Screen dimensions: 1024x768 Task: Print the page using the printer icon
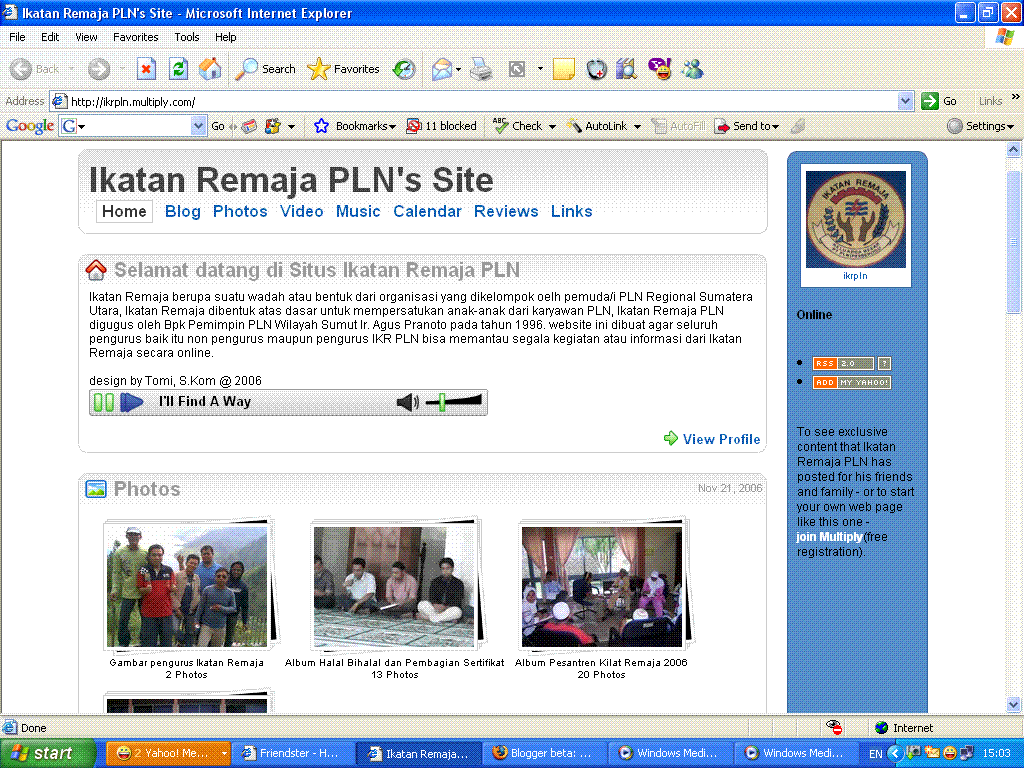pyautogui.click(x=481, y=69)
